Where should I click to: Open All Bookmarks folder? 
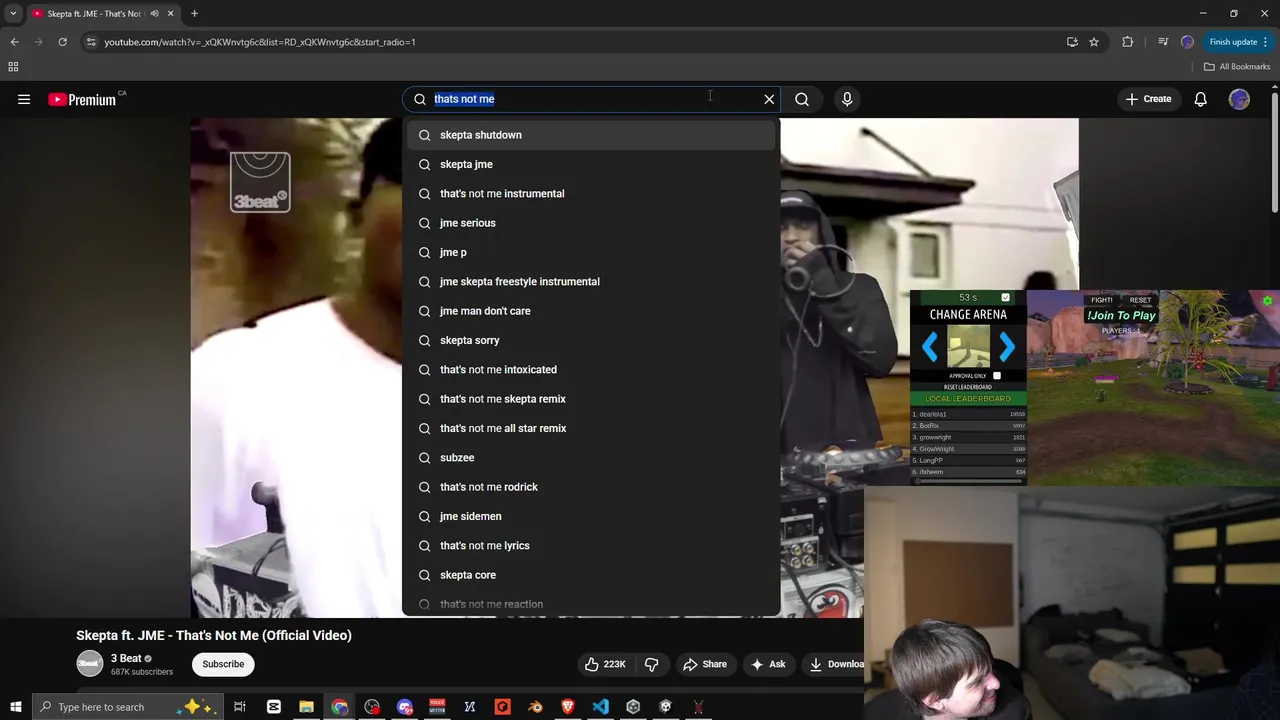point(1237,67)
